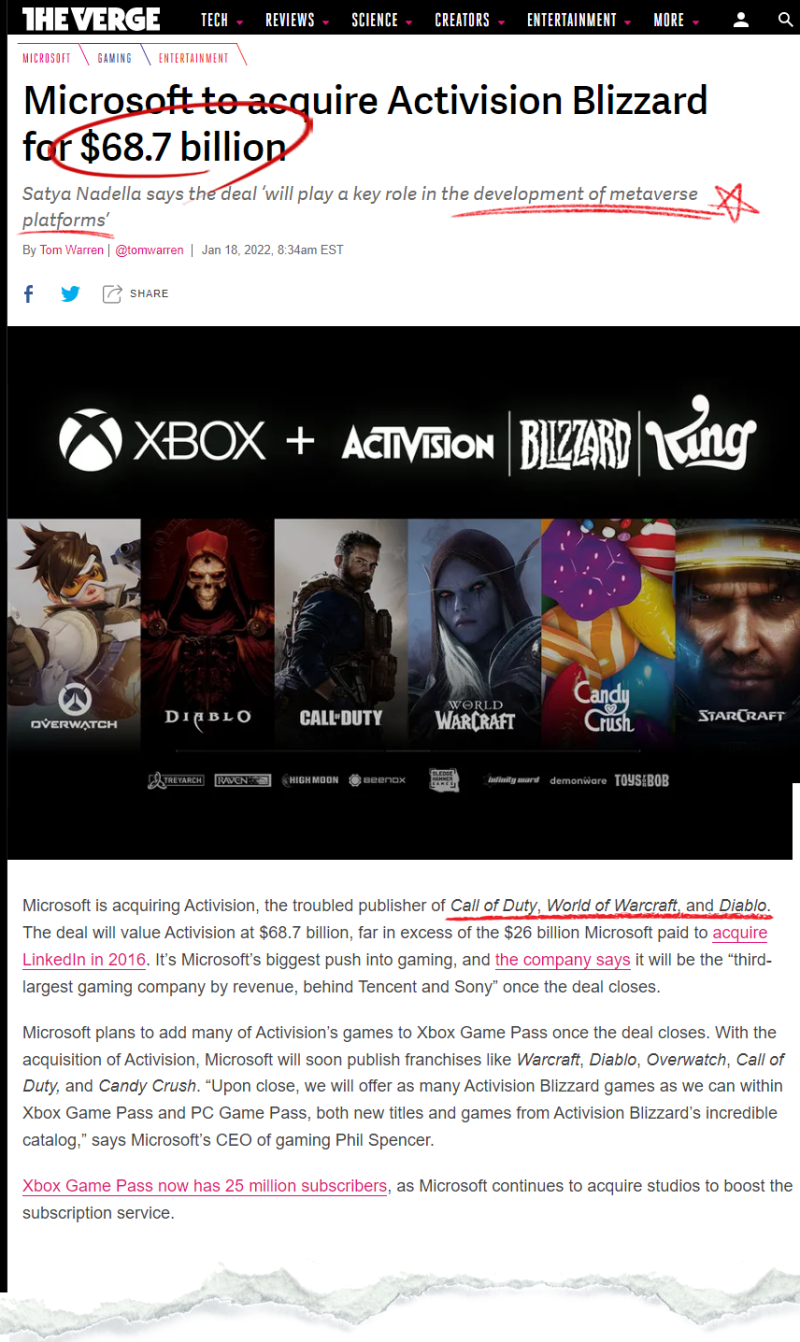The height and width of the screenshot is (1342, 800).
Task: Open the search magnifier icon
Action: (785, 19)
